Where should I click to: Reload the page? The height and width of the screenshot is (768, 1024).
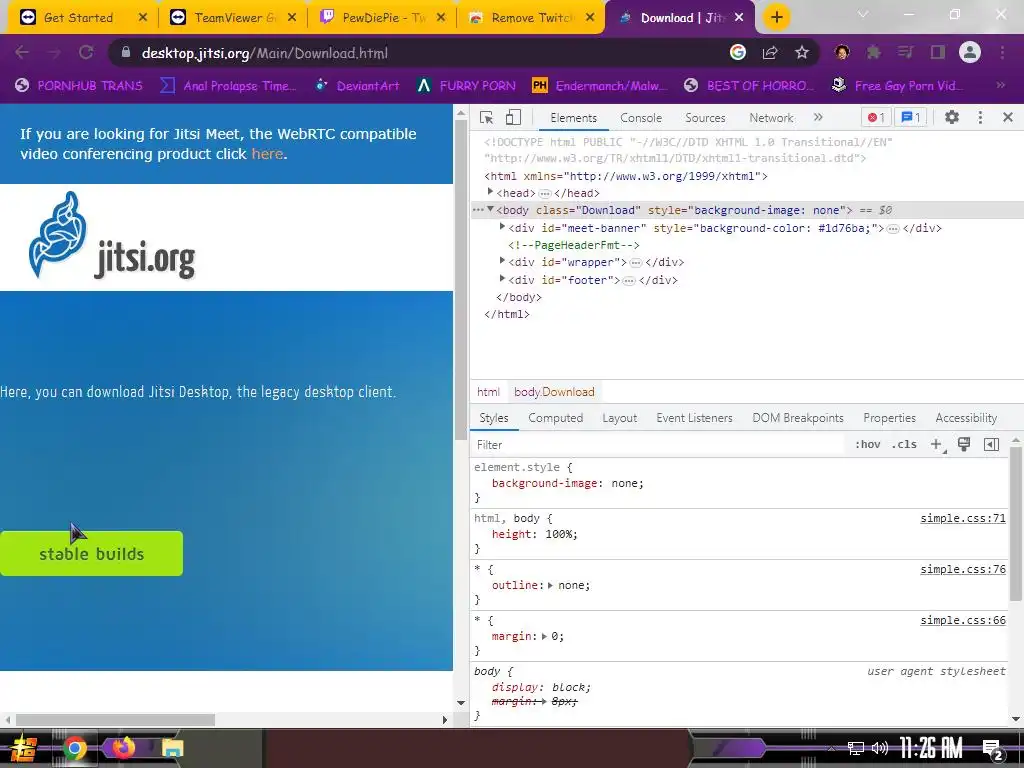86,52
